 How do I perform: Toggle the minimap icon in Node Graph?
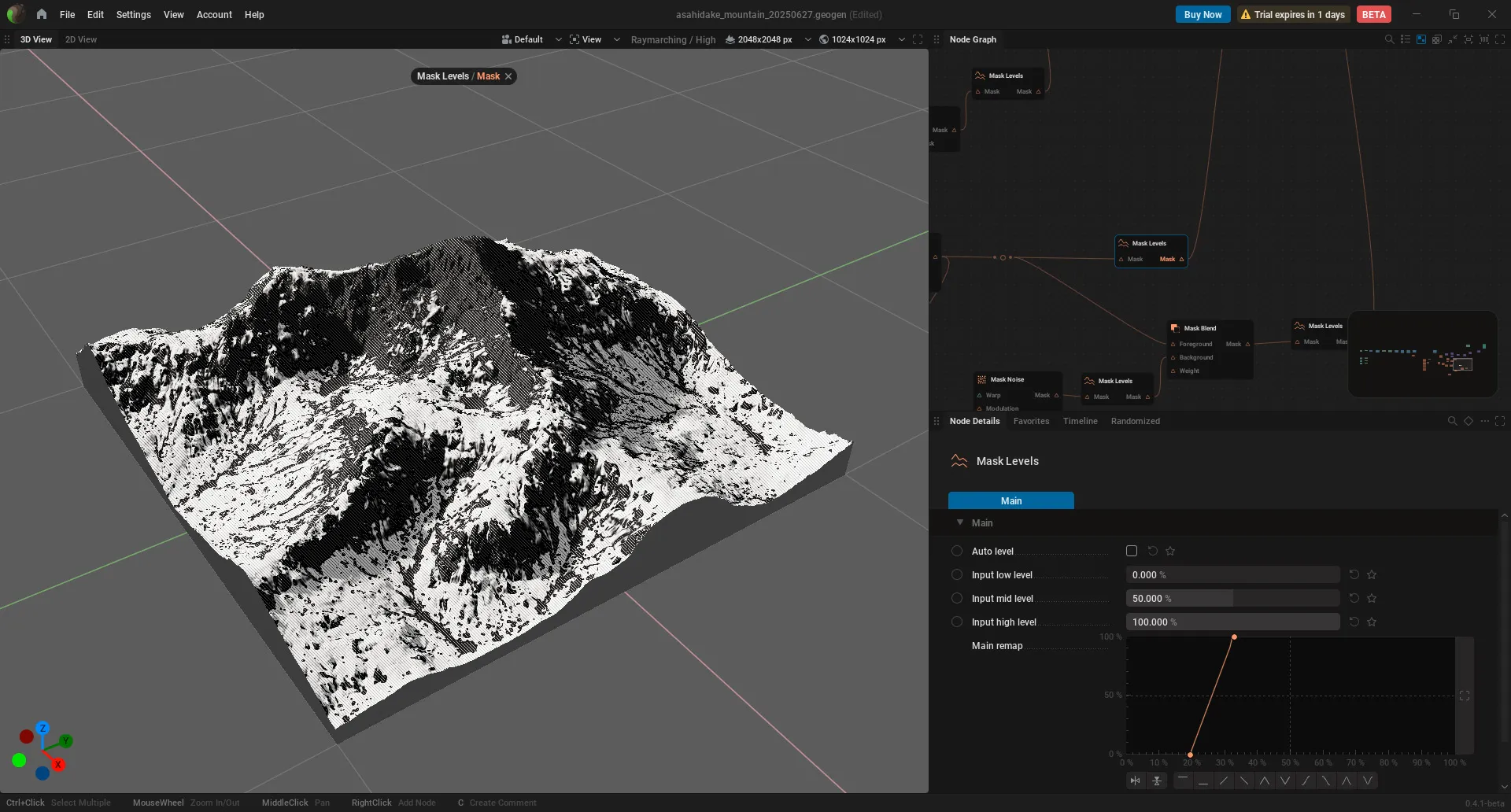pos(1421,39)
